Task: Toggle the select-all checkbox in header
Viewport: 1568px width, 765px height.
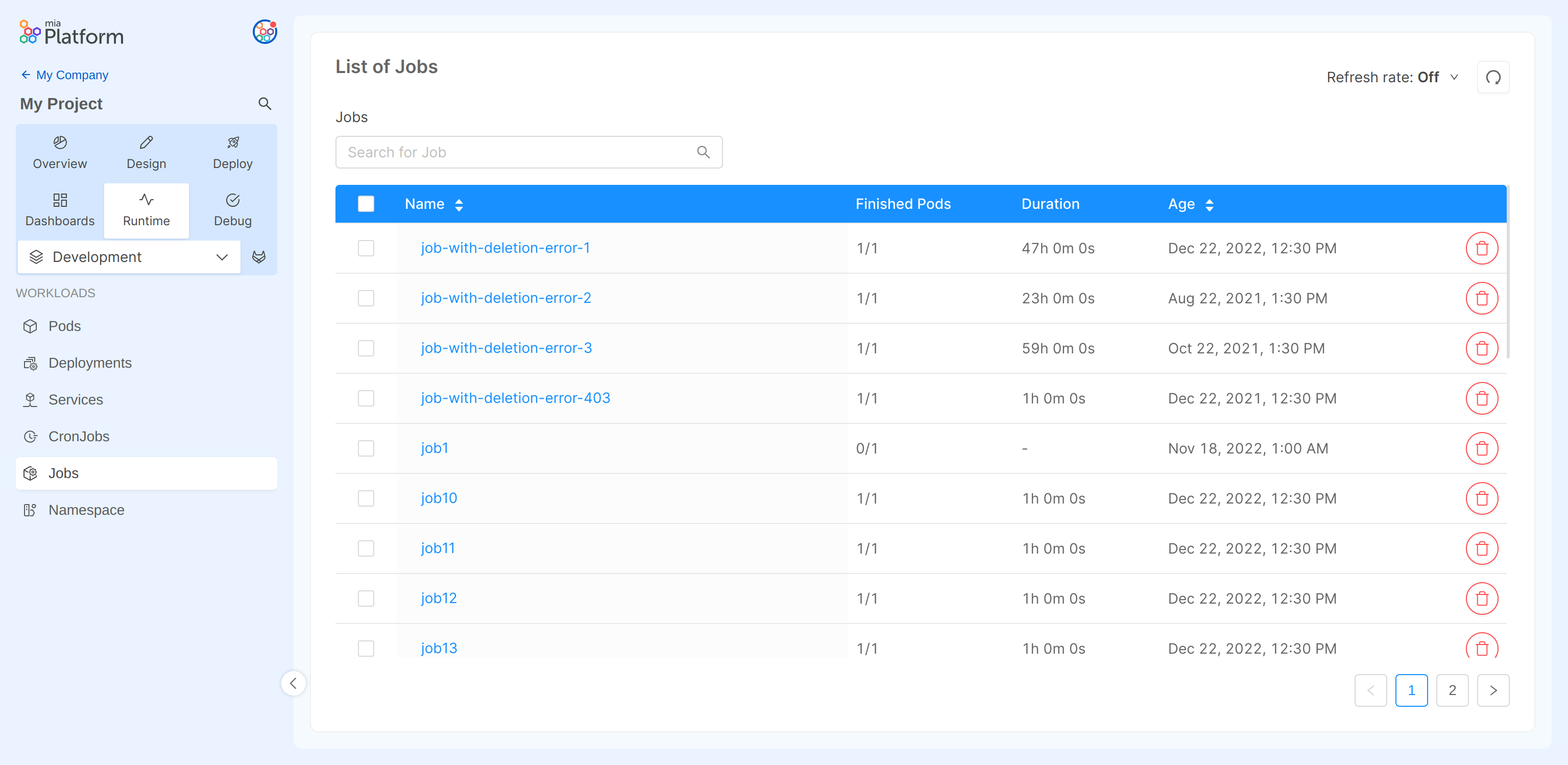Action: click(x=366, y=204)
